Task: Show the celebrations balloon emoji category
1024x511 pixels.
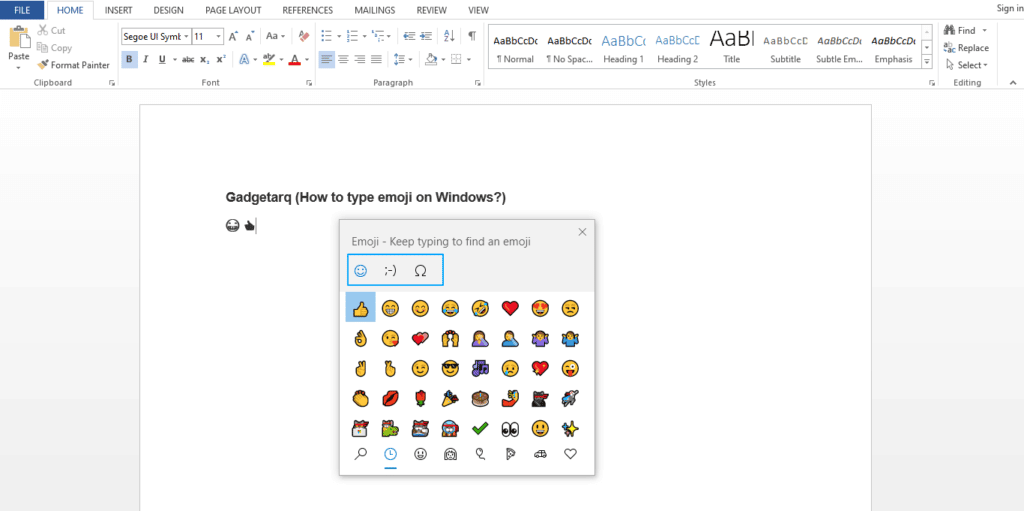Action: coord(480,454)
